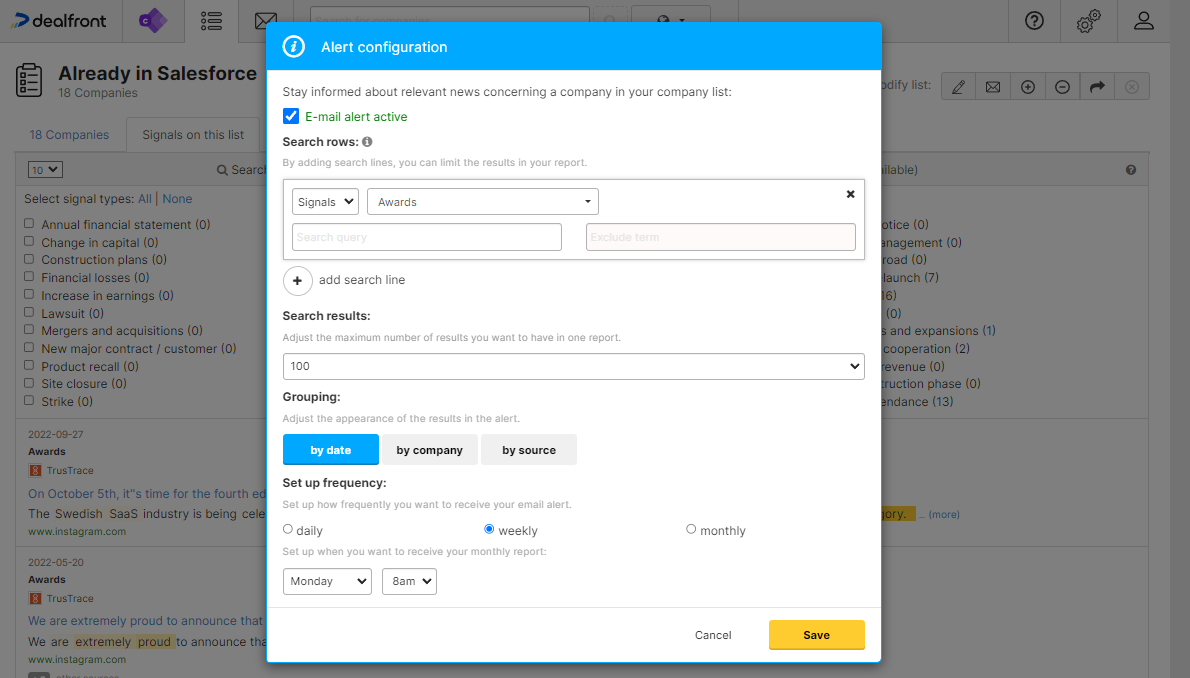This screenshot has height=678, width=1190.
Task: Click the plus circle icon to add companies
Action: pos(1027,86)
